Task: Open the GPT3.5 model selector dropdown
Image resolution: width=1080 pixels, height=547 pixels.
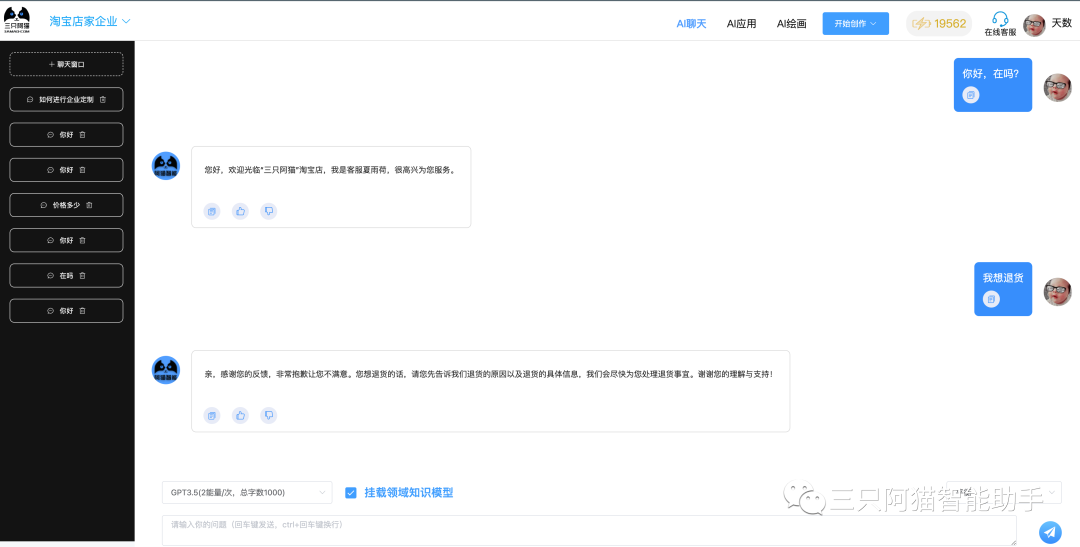Action: pos(247,493)
